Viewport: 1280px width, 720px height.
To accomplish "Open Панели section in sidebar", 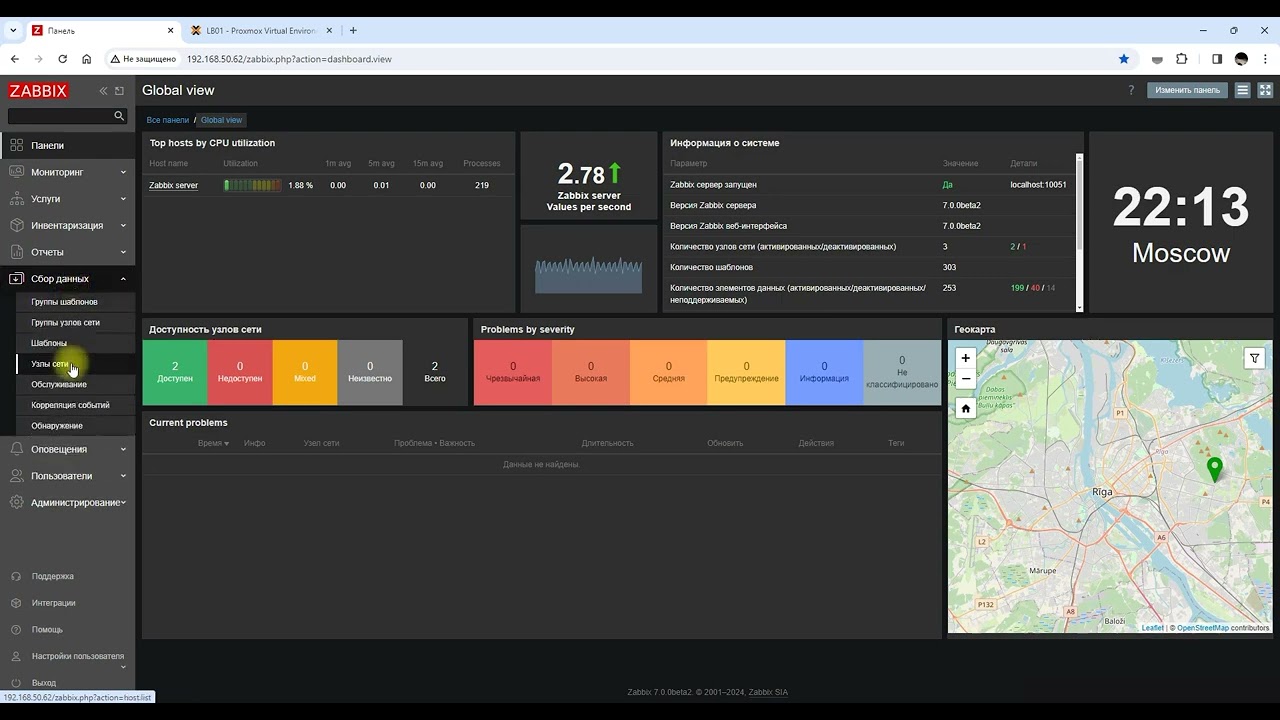I will click(67, 145).
